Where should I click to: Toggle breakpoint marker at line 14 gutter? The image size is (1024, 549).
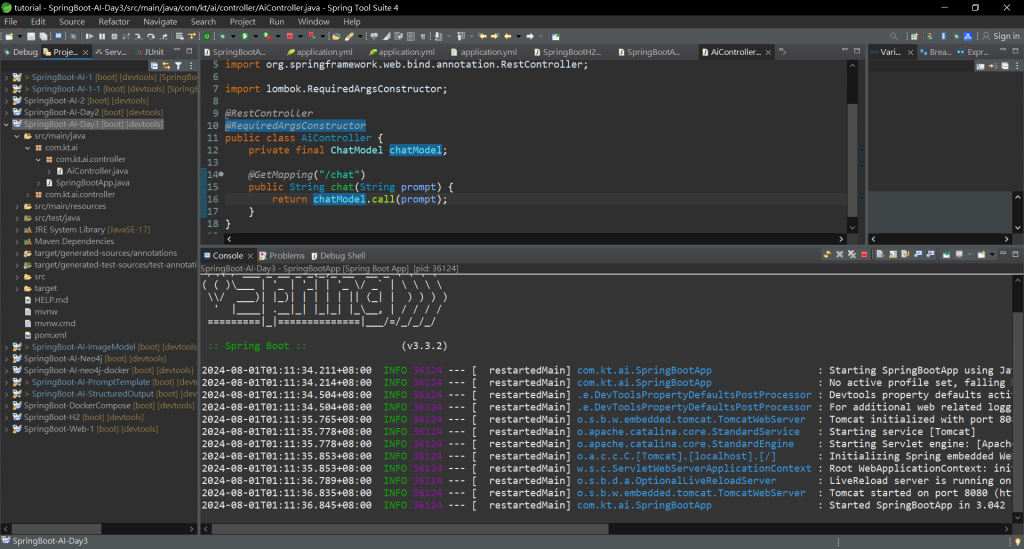[x=204, y=174]
